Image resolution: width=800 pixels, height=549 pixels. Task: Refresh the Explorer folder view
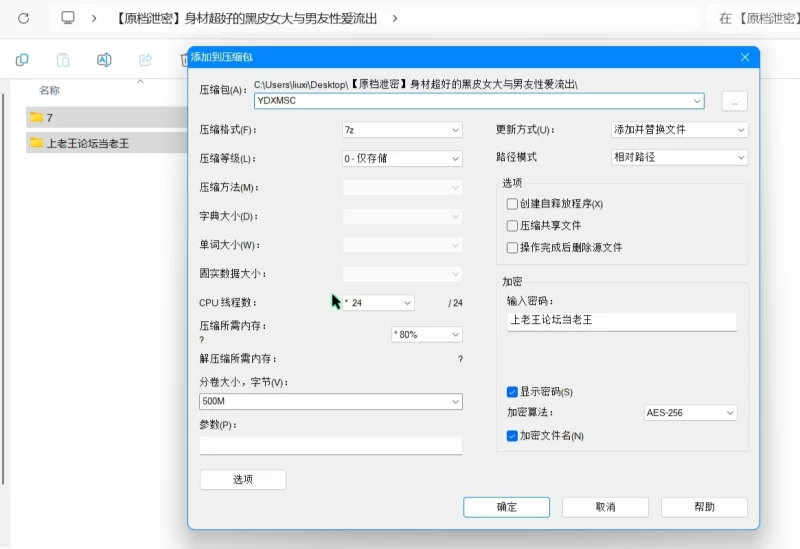[x=23, y=18]
